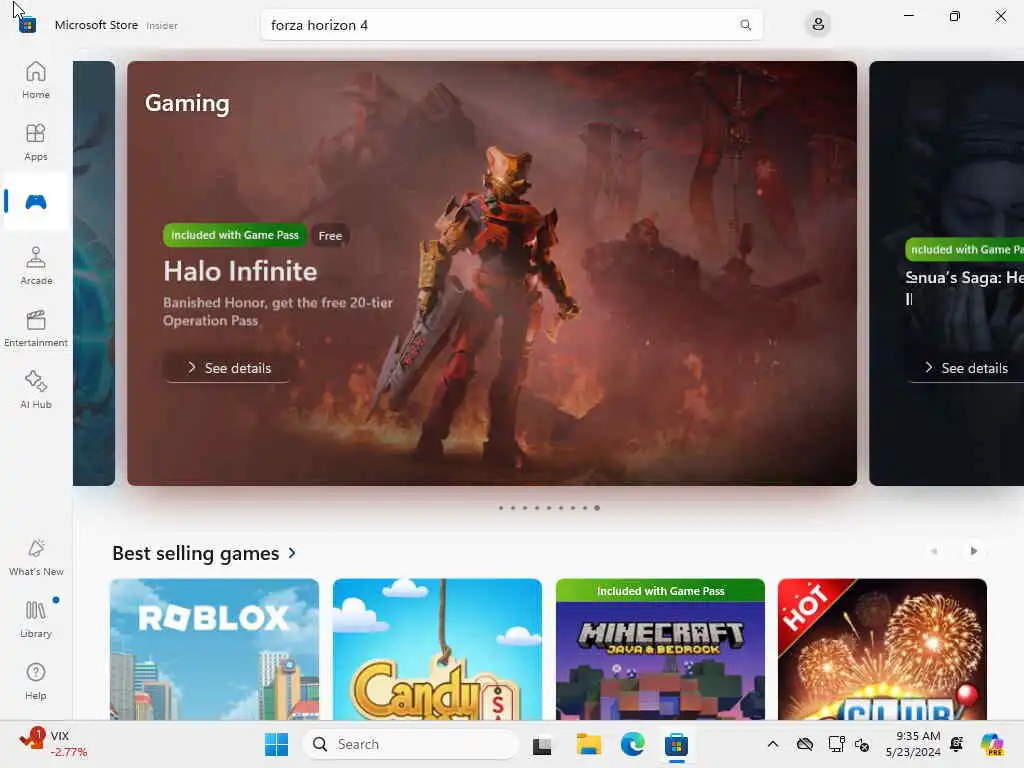The width and height of the screenshot is (1024, 768).
Task: Open the Minecraft Java & Bedrock tile
Action: 660,649
